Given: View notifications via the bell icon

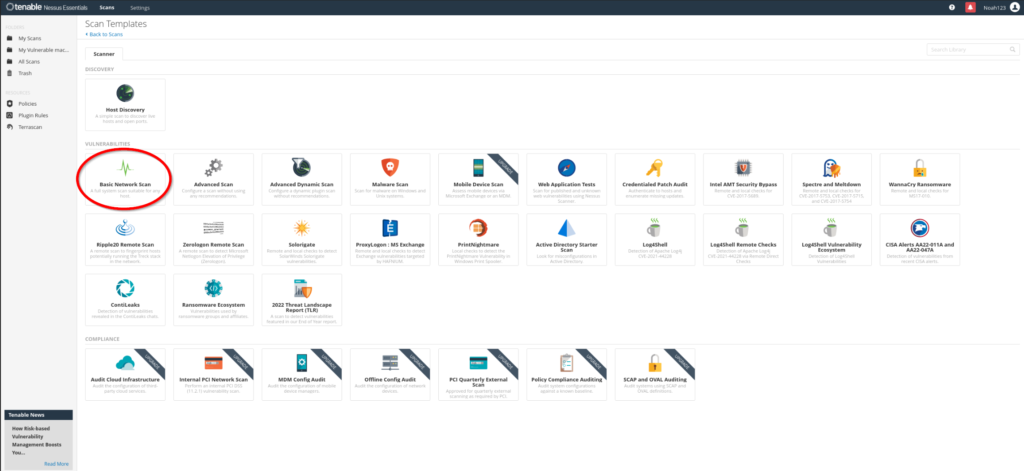Looking at the screenshot, I should (970, 7).
